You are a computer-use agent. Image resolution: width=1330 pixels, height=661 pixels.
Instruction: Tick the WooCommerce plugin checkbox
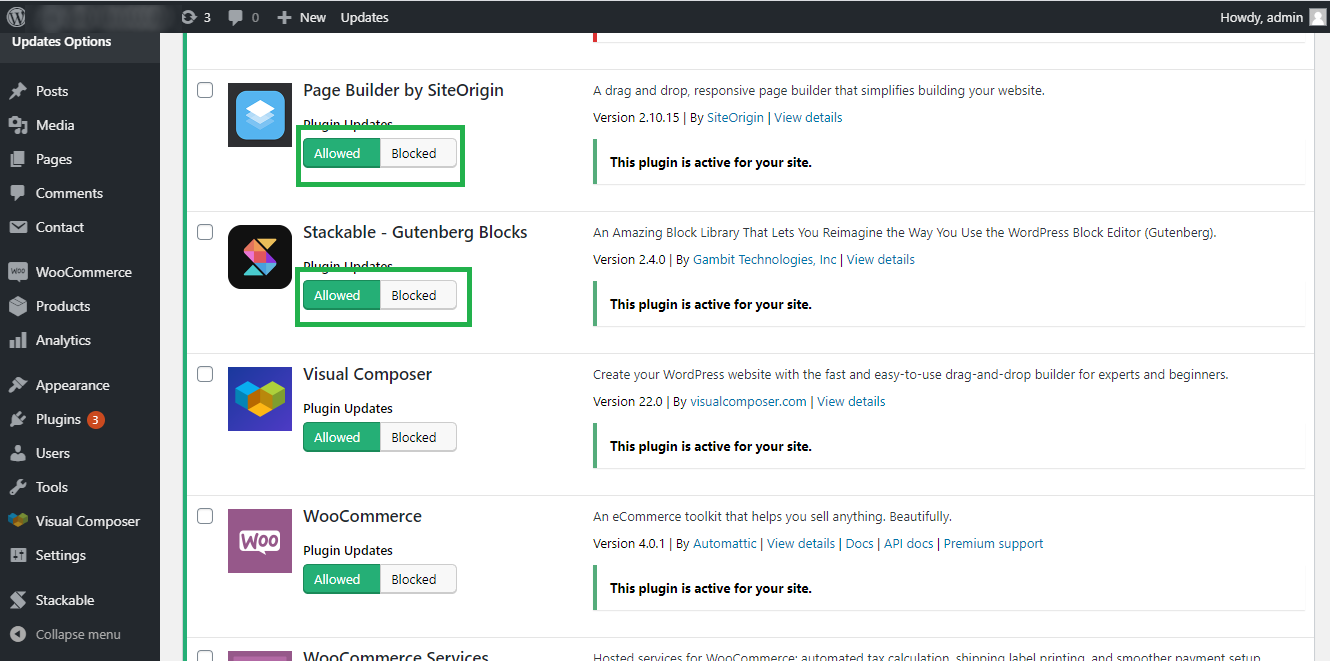pos(205,516)
